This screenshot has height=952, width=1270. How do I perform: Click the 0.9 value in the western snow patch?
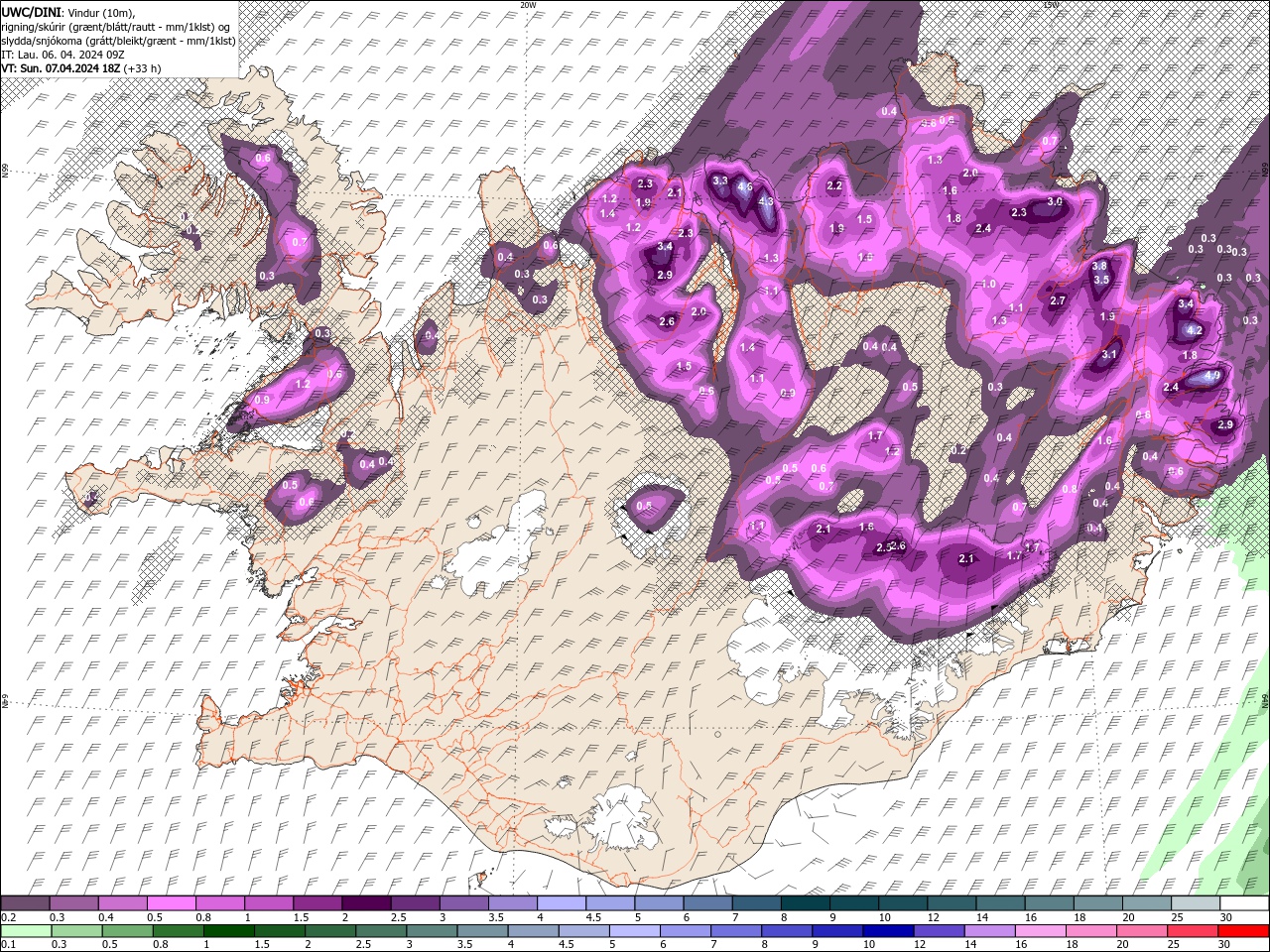click(263, 400)
